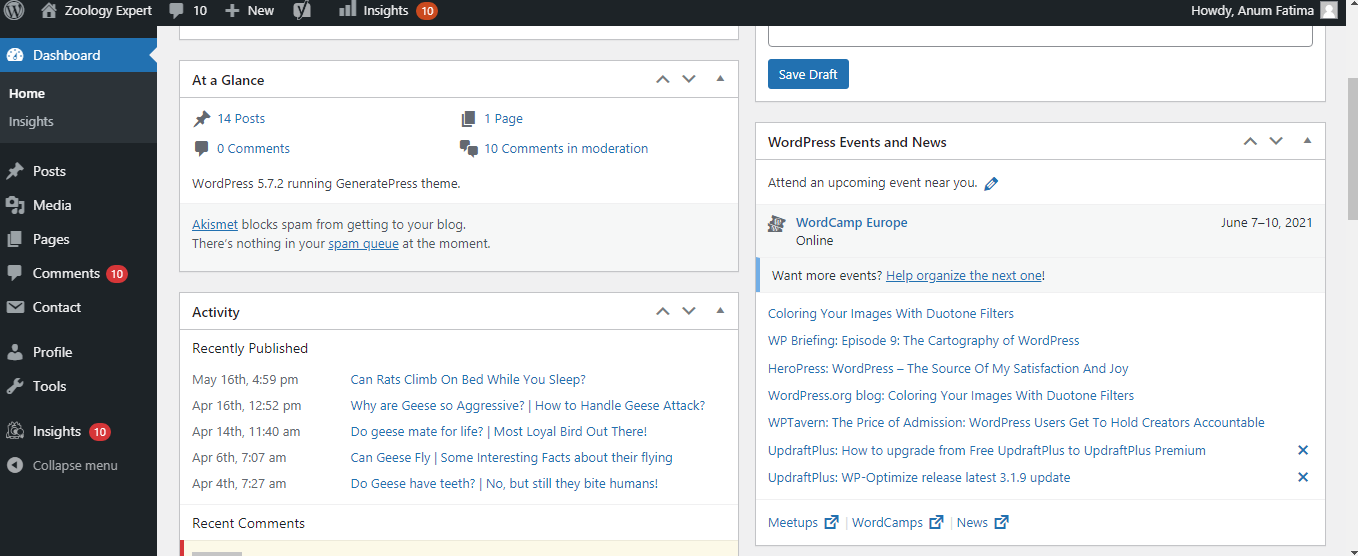The width and height of the screenshot is (1358, 556).
Task: Click the Posts pushpin sidebar icon
Action: click(15, 171)
